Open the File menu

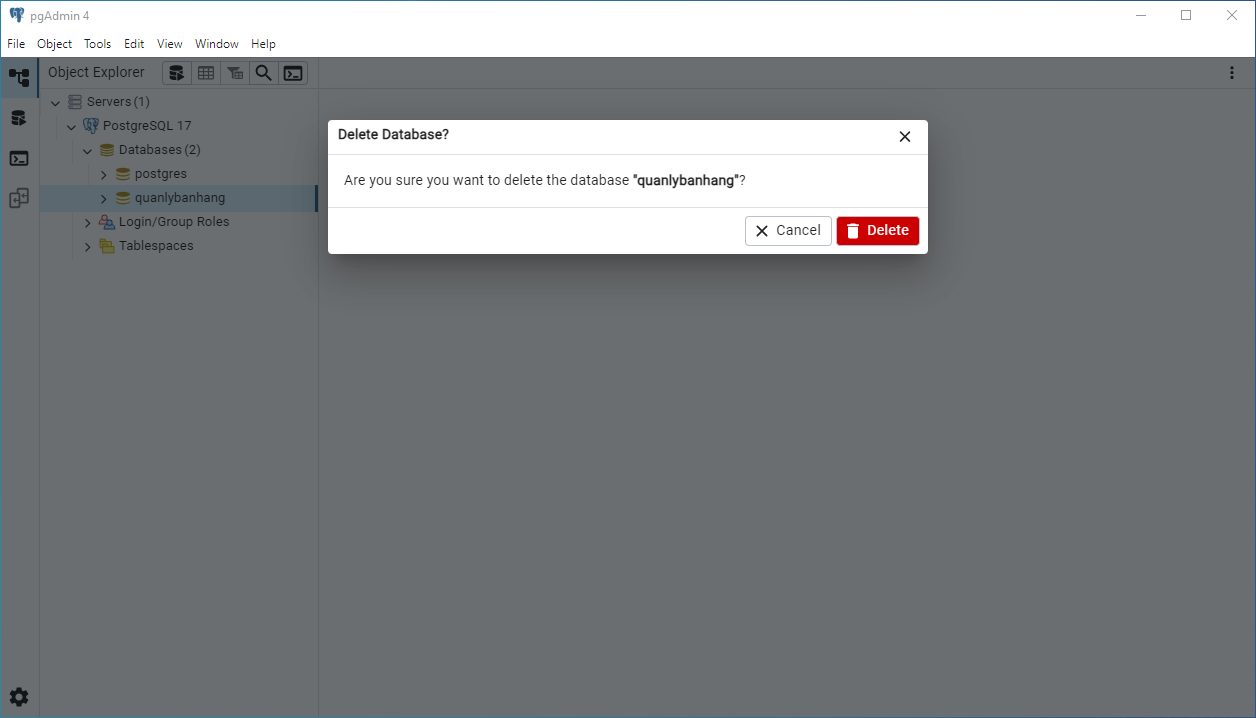(16, 44)
